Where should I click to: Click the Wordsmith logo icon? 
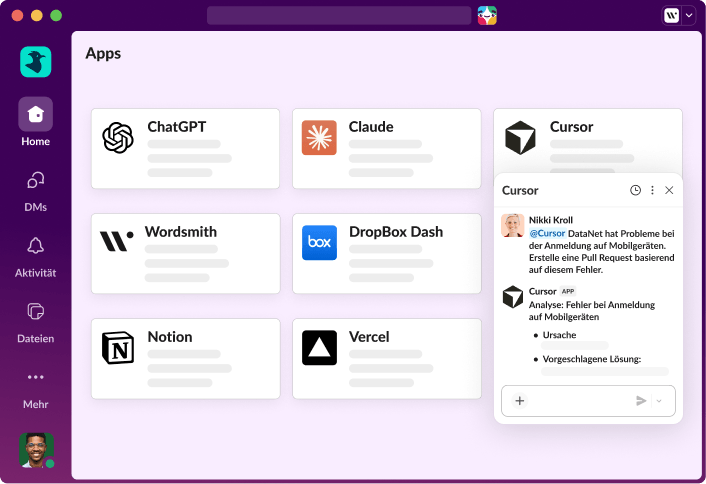pos(117,241)
